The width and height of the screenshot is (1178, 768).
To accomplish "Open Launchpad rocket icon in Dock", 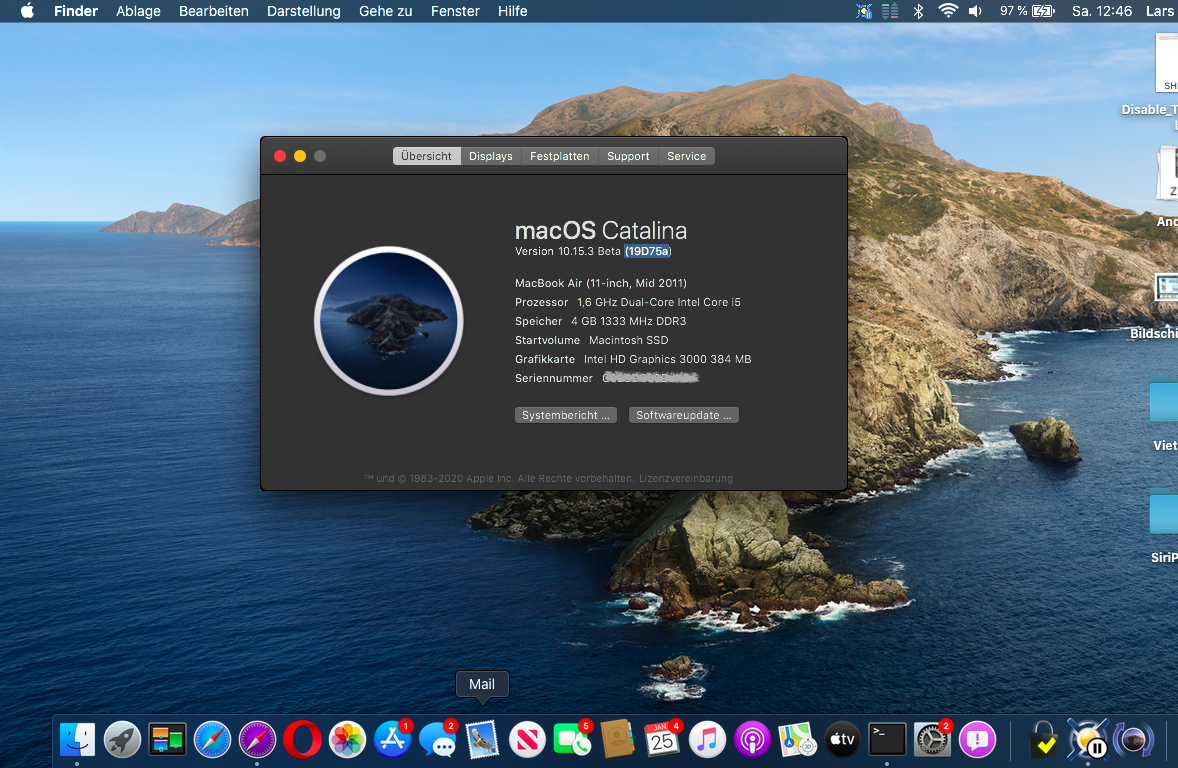I will coord(122,740).
